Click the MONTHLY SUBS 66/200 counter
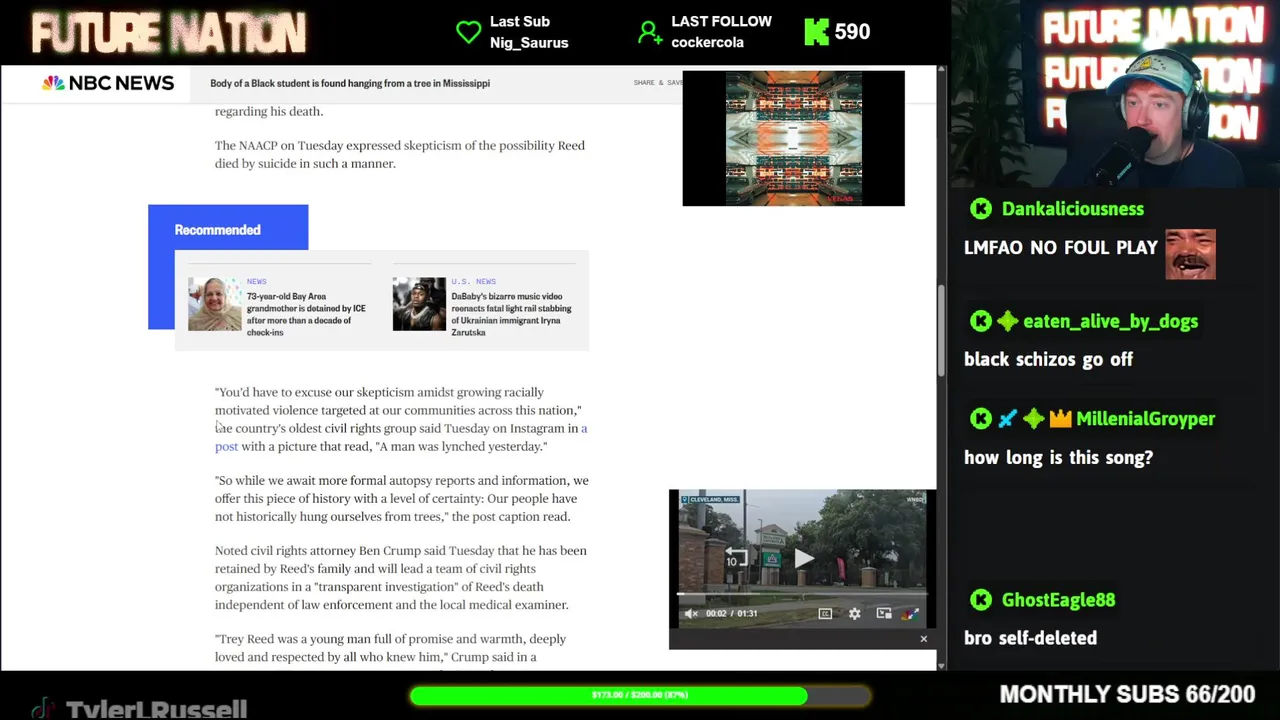 [x=1127, y=694]
